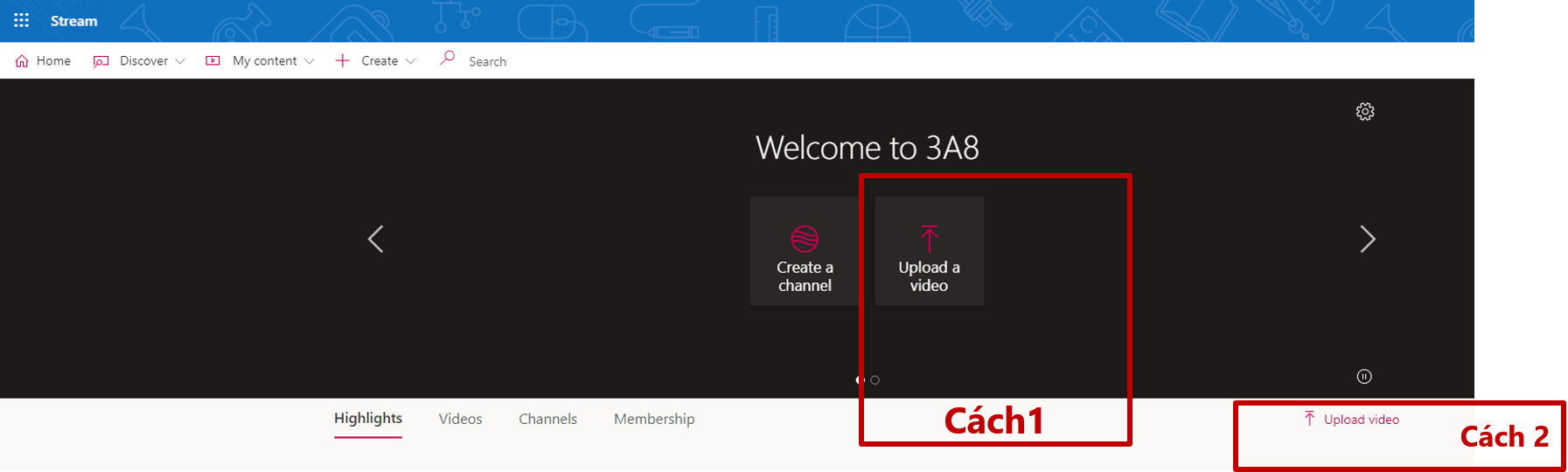Select the second carousel indicator dot
The height and width of the screenshot is (472, 1568).
[875, 380]
